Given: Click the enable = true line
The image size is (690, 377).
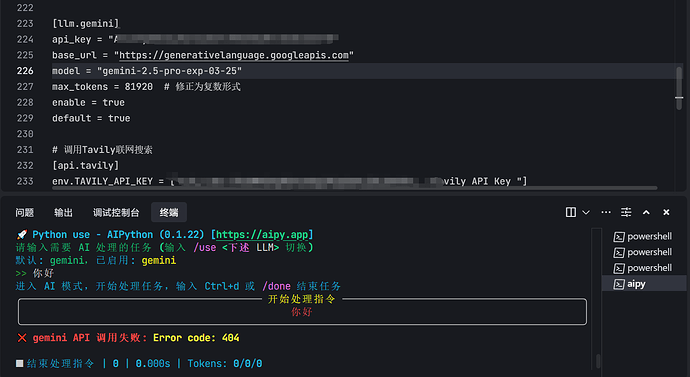Looking at the screenshot, I should click(x=88, y=102).
